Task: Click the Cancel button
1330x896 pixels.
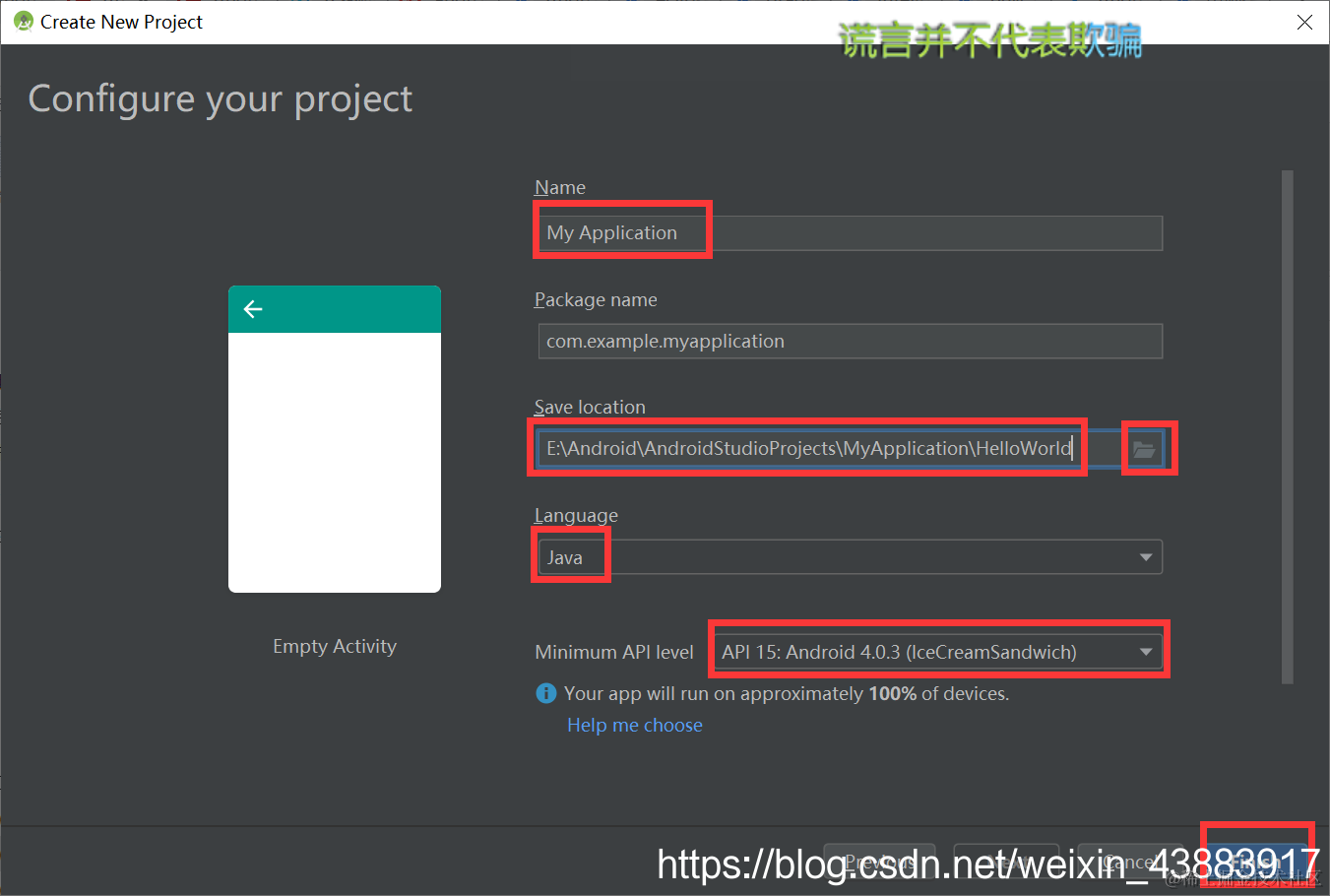Action: coord(1130,864)
